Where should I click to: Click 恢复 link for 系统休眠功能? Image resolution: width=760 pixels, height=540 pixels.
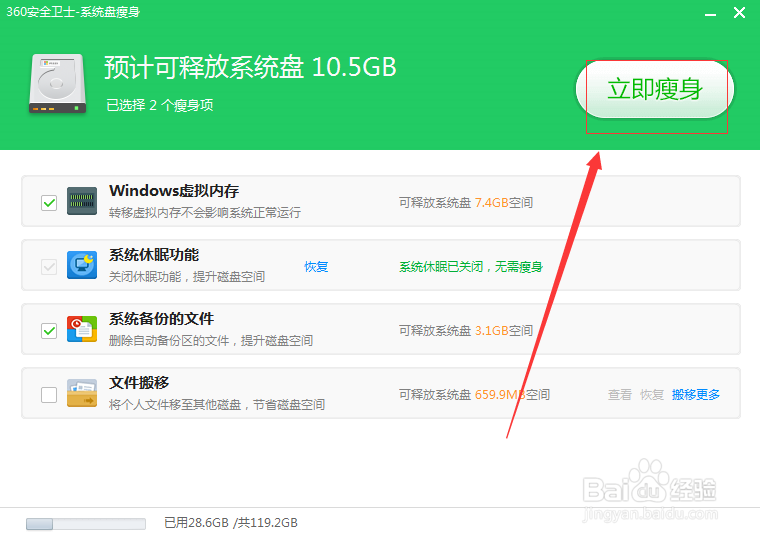point(316,267)
